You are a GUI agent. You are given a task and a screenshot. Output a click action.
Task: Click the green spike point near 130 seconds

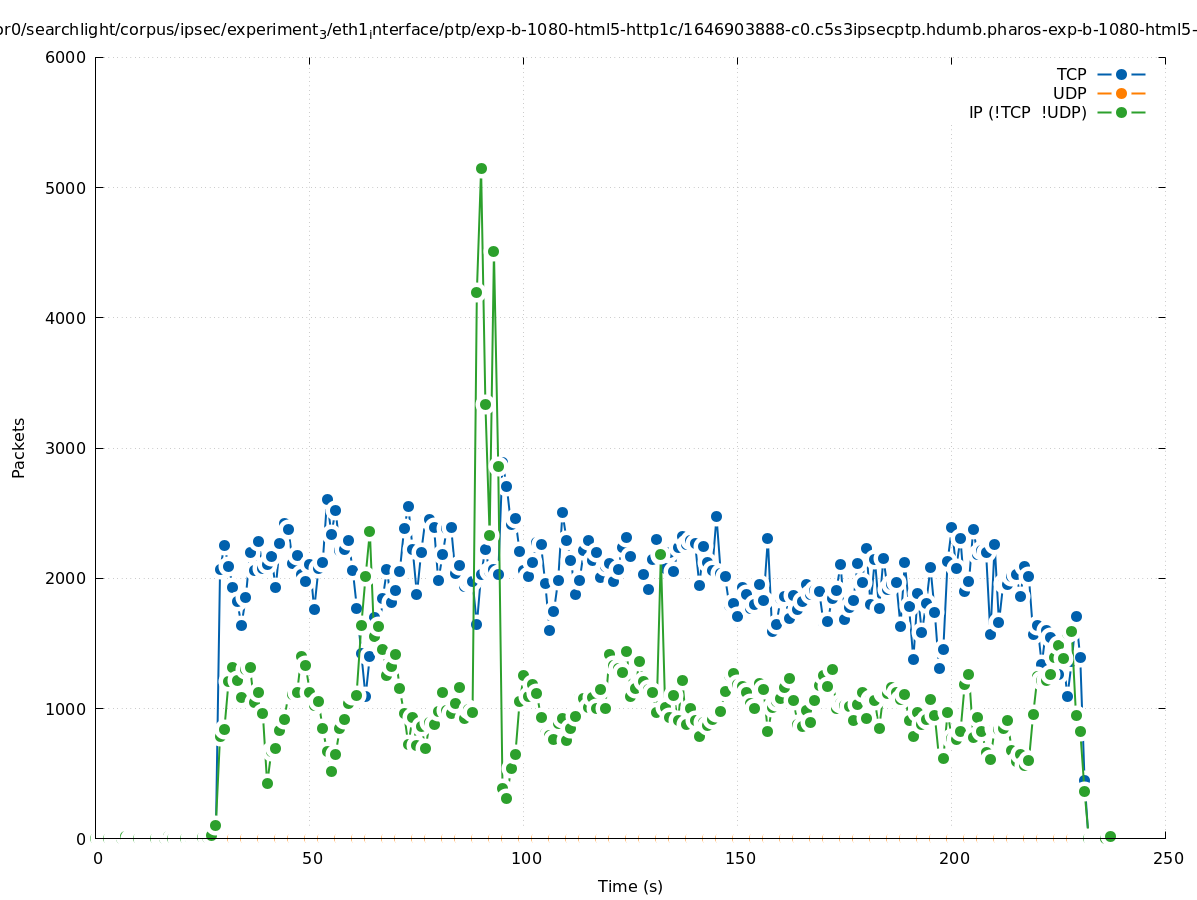[x=660, y=554]
